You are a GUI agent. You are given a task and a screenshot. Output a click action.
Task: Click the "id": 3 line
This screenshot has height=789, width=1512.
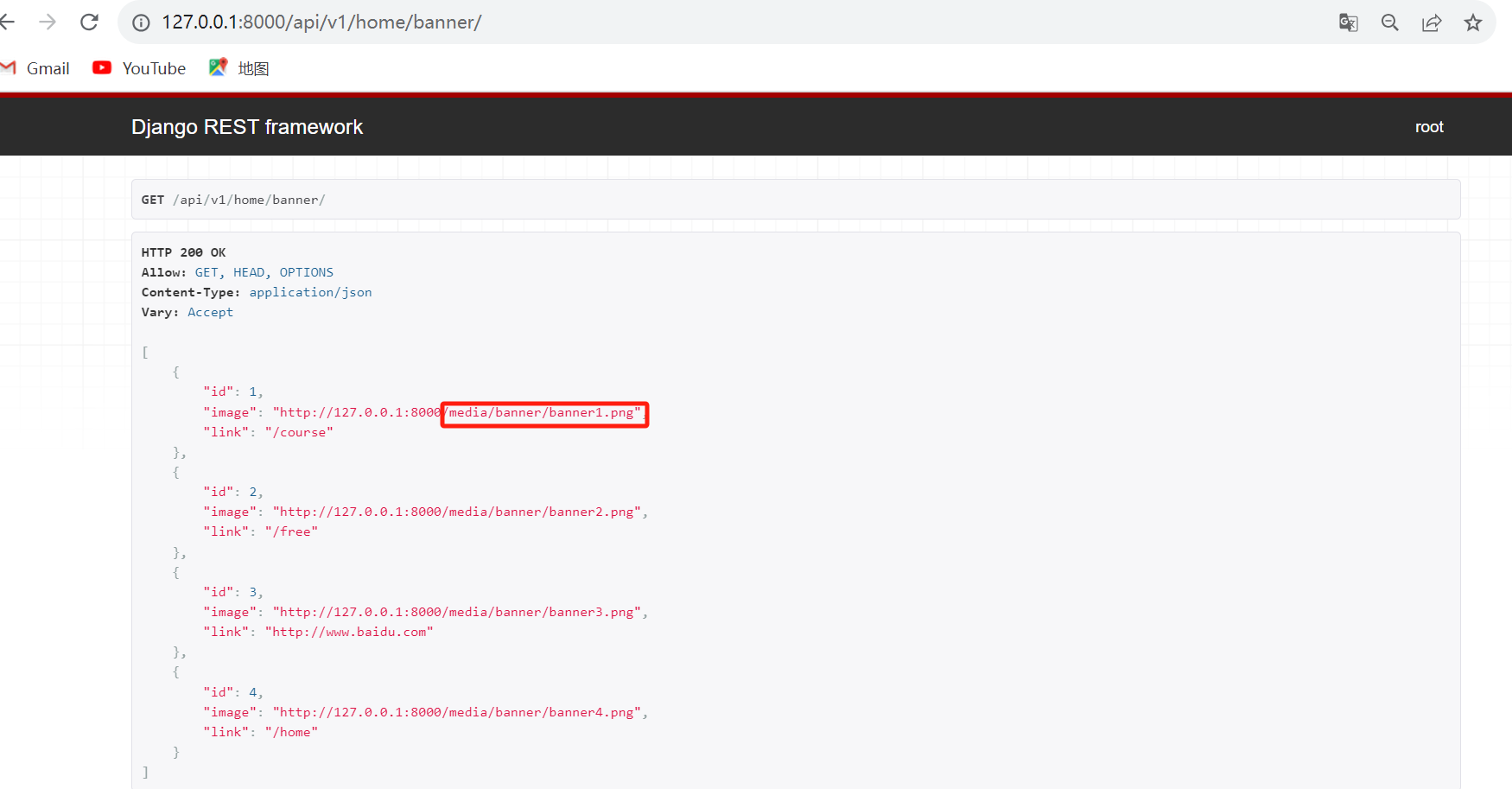tap(233, 592)
